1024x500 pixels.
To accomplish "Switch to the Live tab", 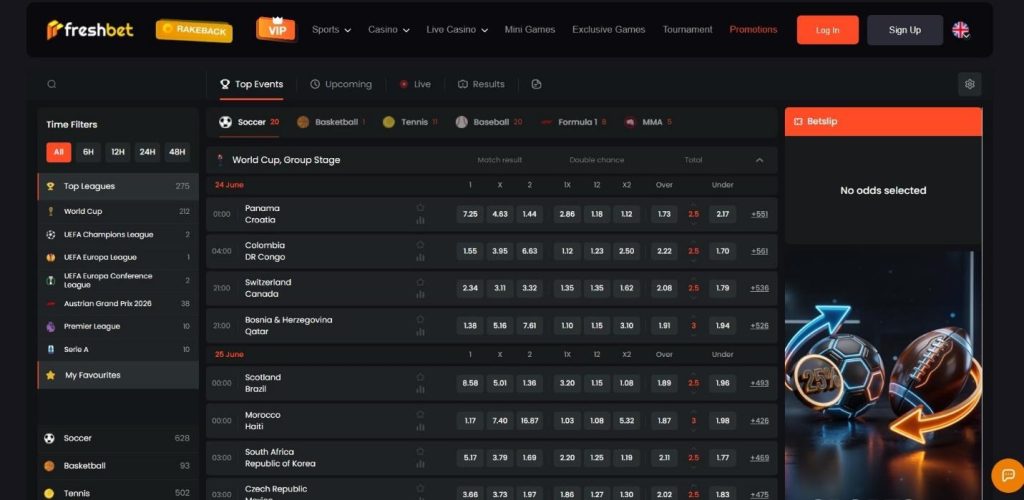I will pyautogui.click(x=415, y=84).
